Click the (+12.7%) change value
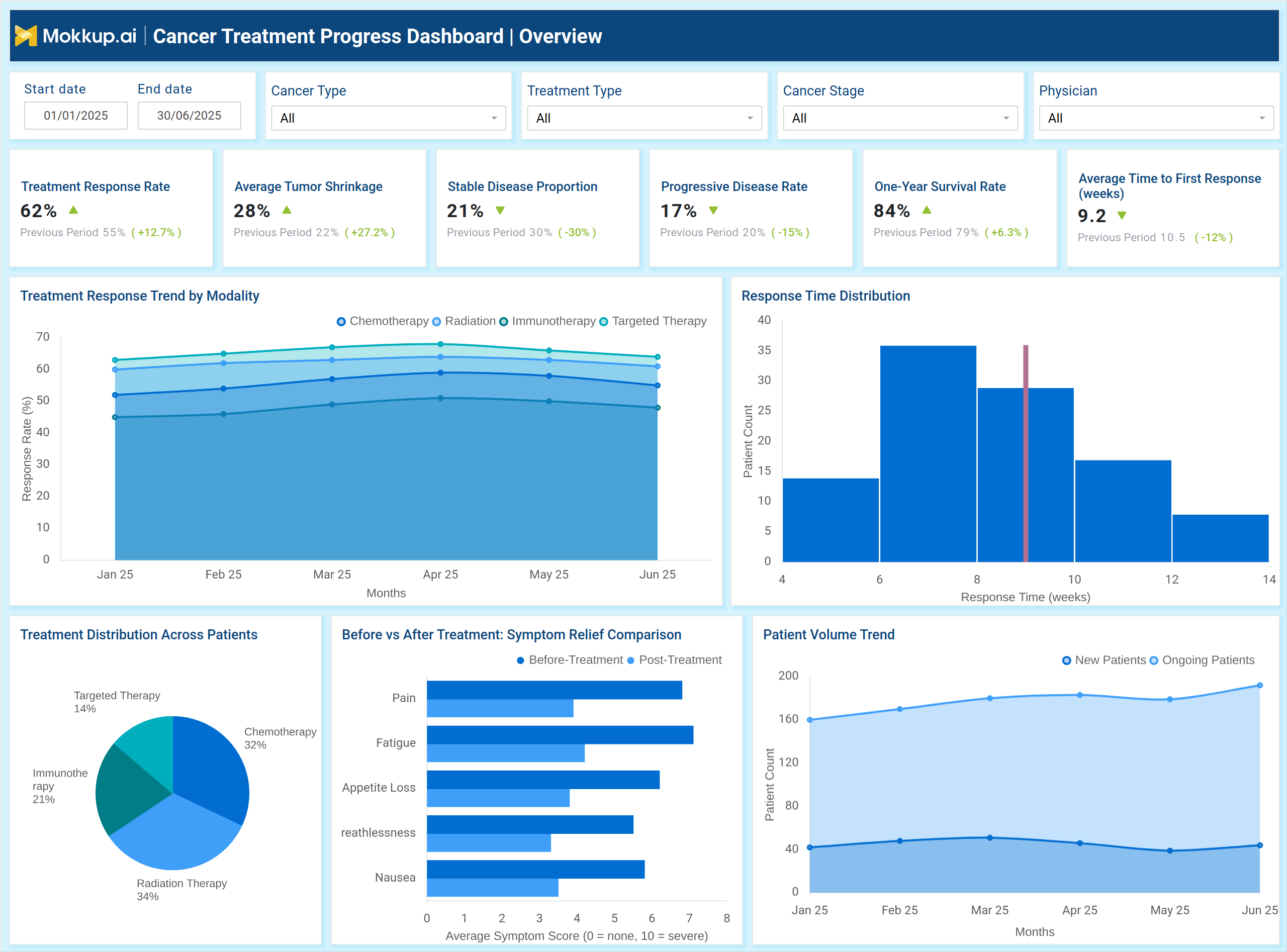Viewport: 1287px width, 952px height. [156, 233]
